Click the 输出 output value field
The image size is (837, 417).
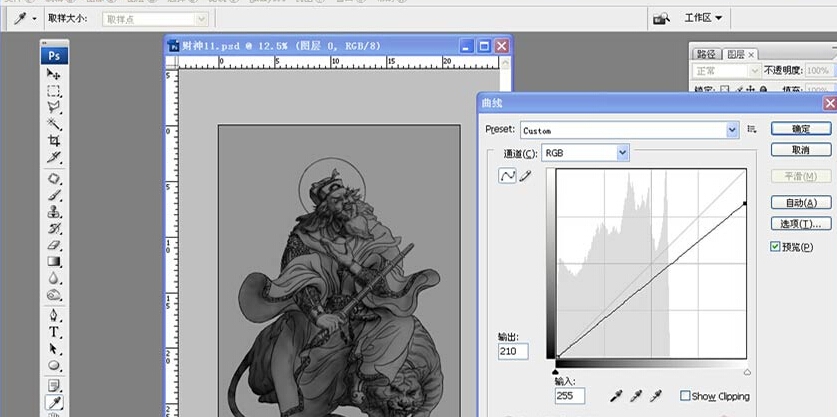(513, 351)
